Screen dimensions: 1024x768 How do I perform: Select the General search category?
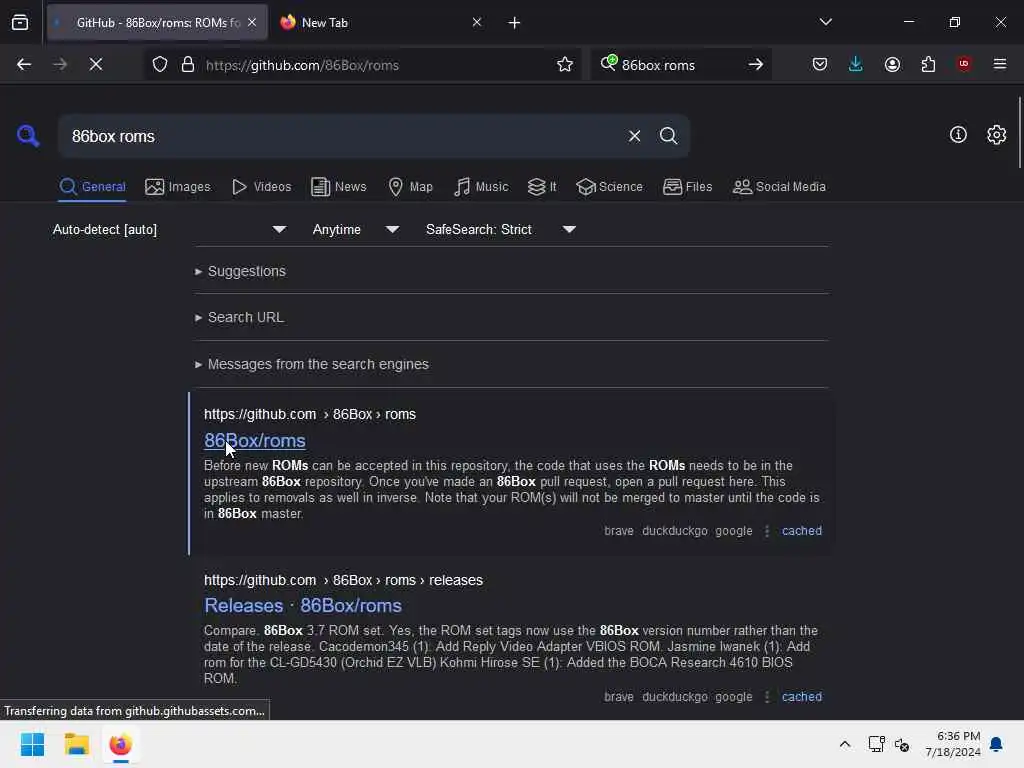coord(93,187)
